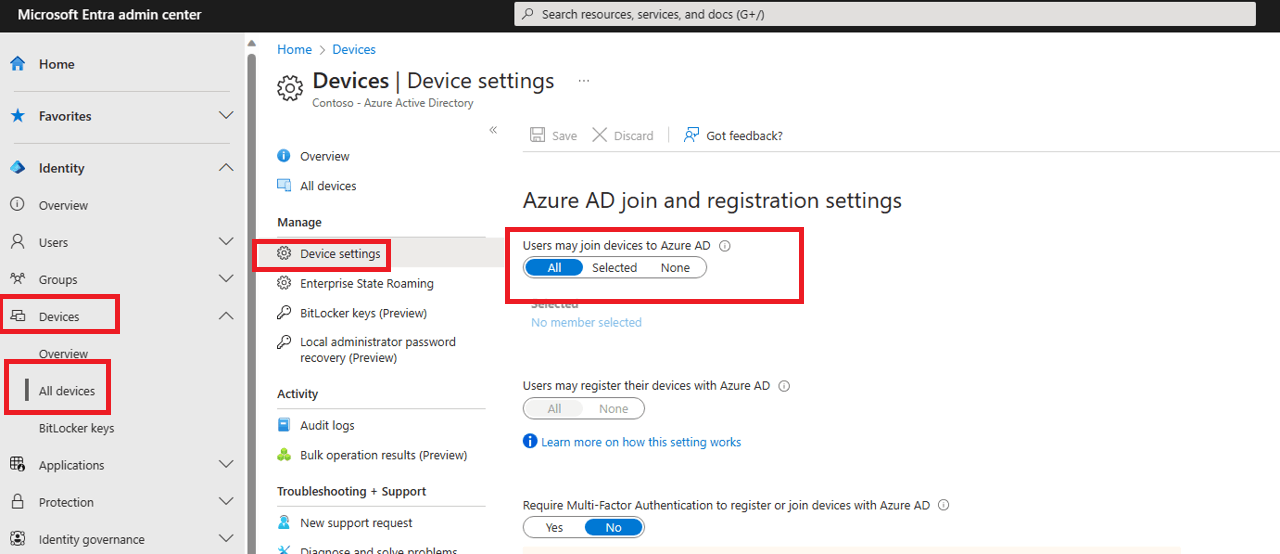Click the Home house icon in sidebar
Image resolution: width=1280 pixels, height=554 pixels.
coord(18,64)
